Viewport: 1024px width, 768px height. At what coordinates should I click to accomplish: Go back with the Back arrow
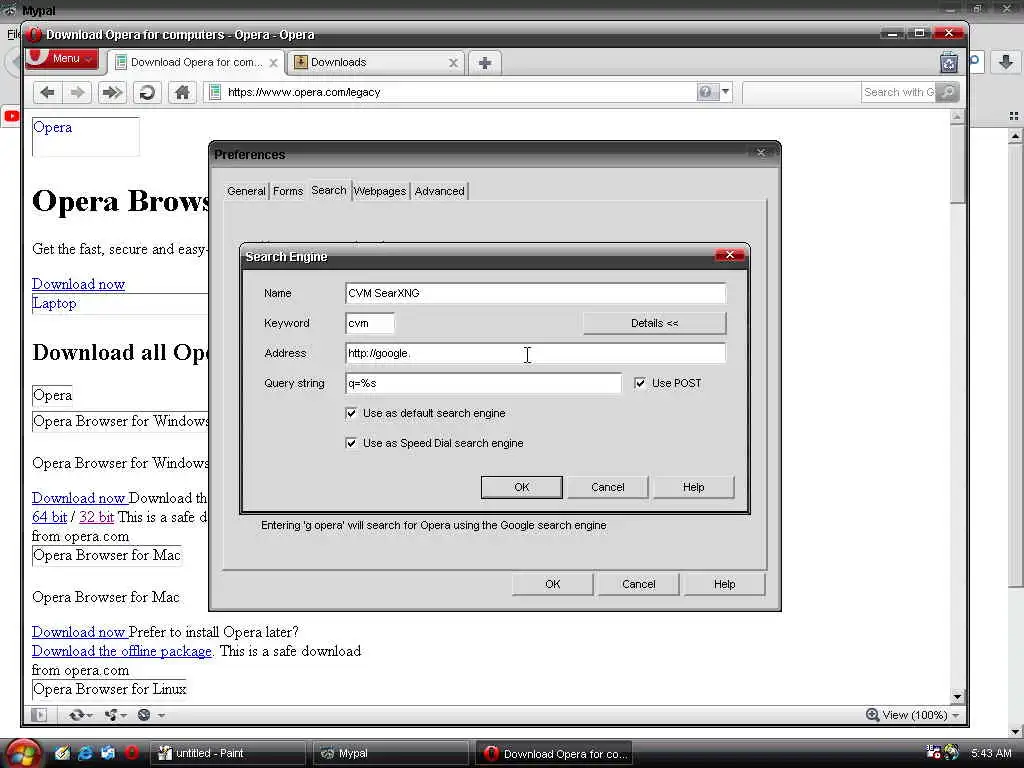pos(47,92)
